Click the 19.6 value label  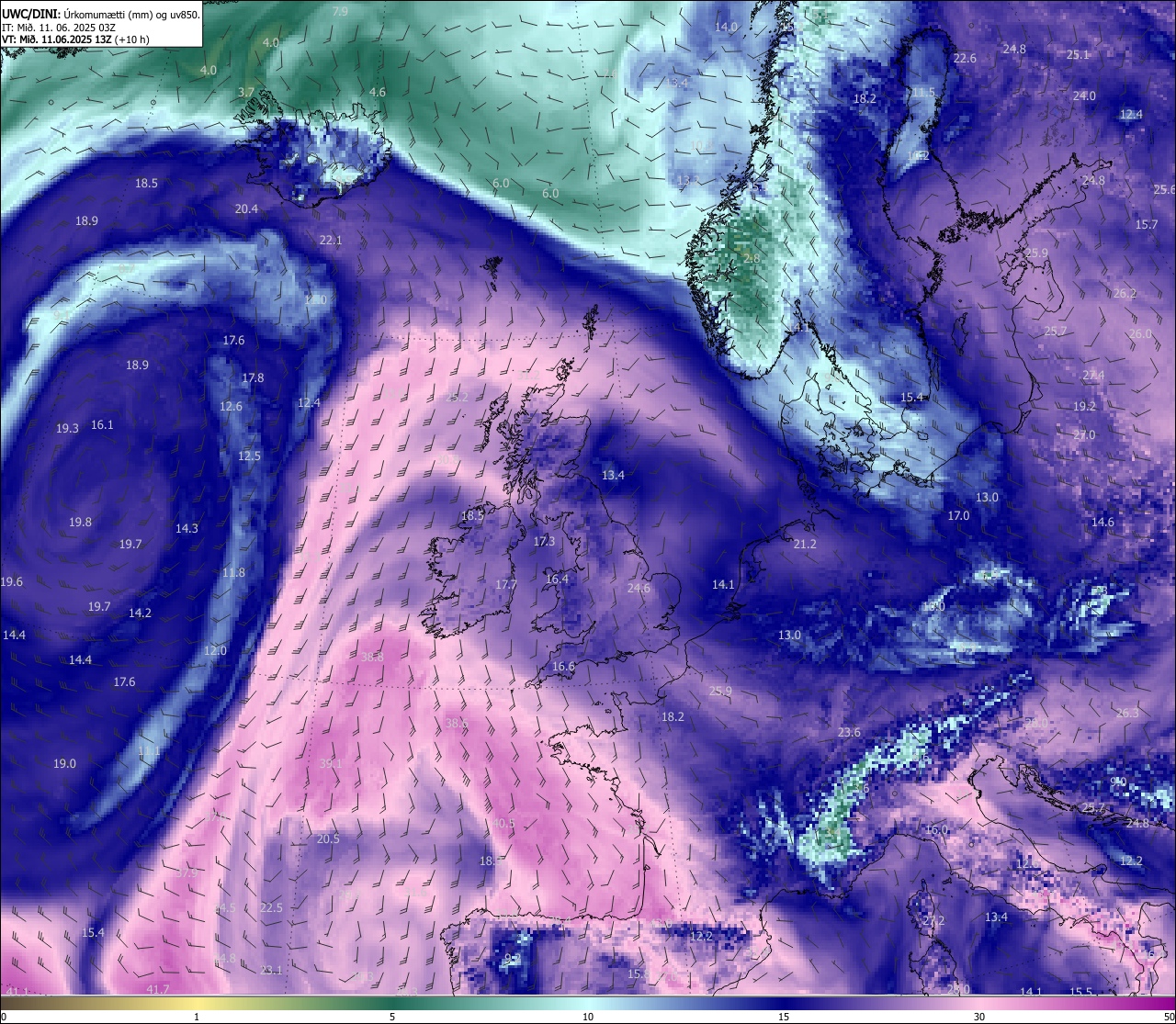[11, 582]
